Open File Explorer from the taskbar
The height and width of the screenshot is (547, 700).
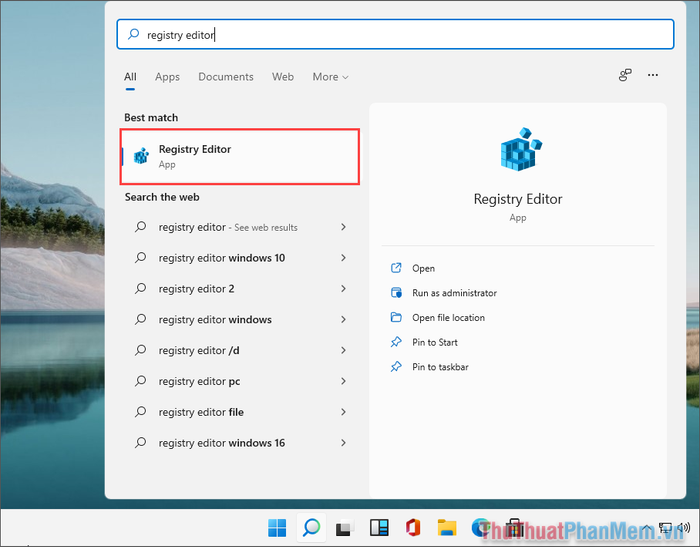click(447, 528)
